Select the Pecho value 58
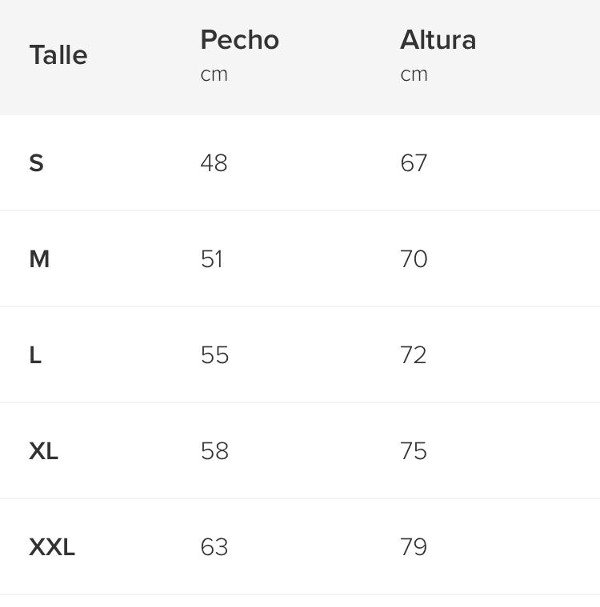The height and width of the screenshot is (607, 600). tap(214, 451)
